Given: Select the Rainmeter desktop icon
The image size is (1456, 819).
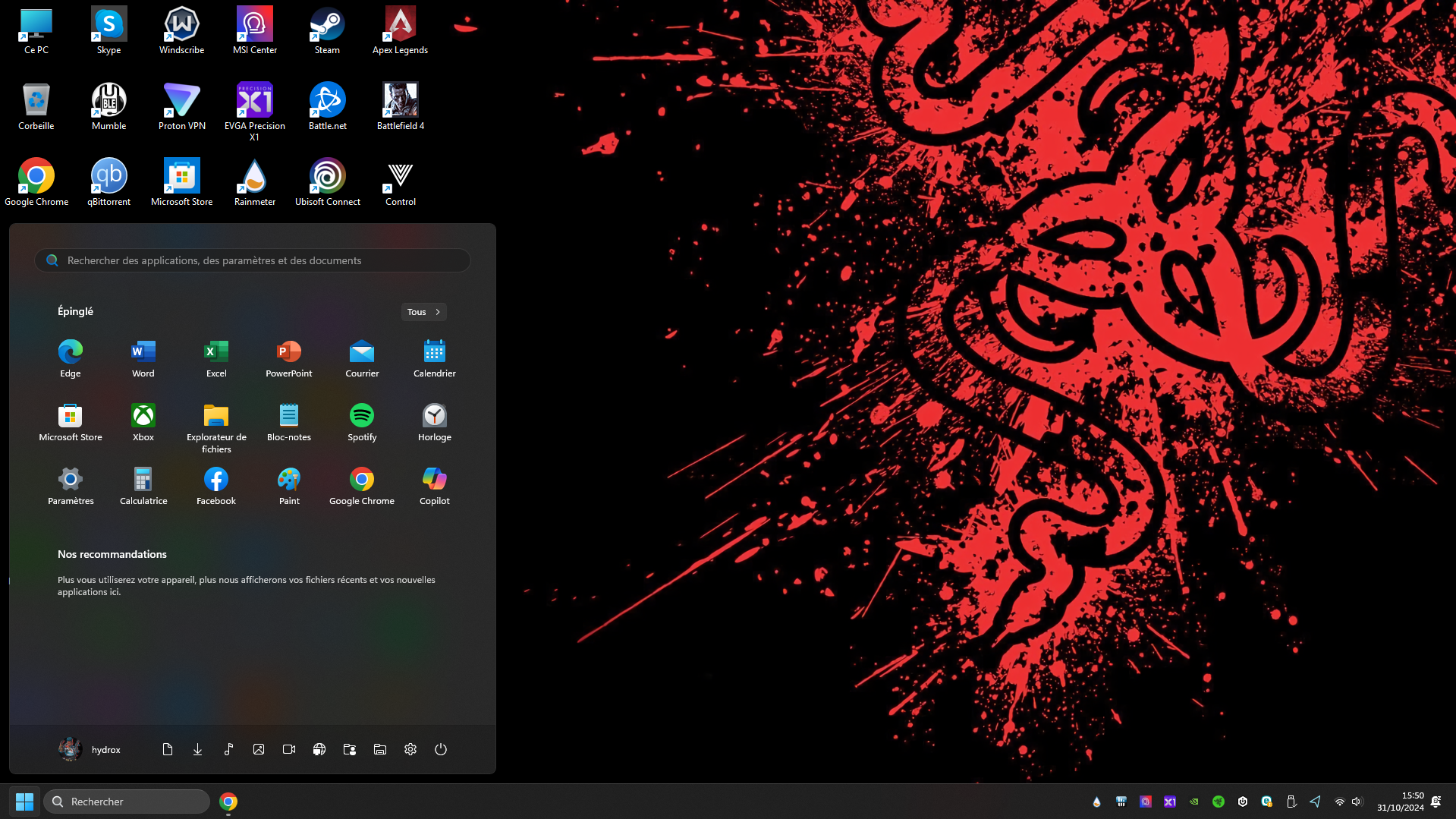Looking at the screenshot, I should tap(255, 182).
